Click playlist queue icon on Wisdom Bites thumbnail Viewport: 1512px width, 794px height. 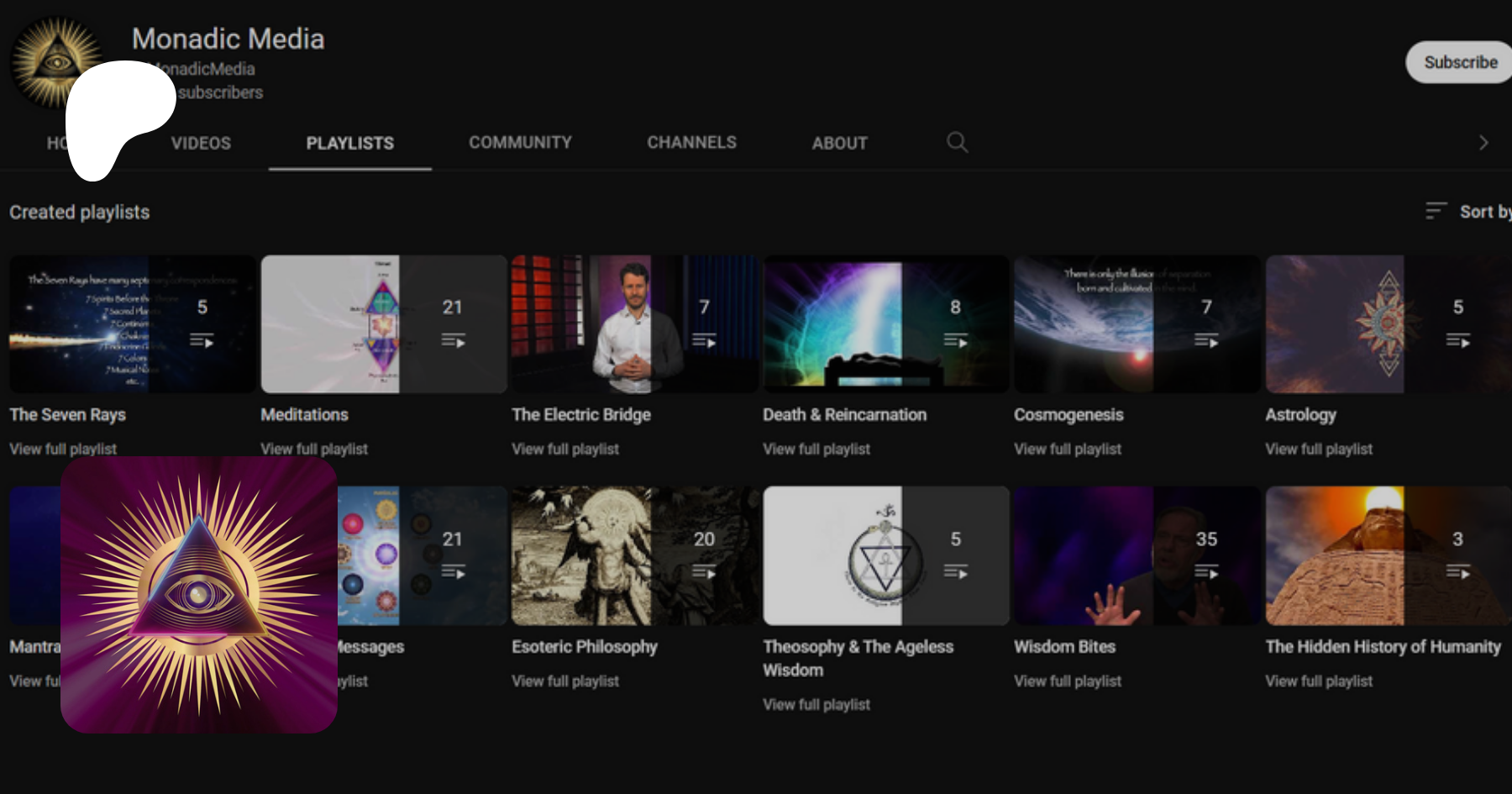(1206, 572)
